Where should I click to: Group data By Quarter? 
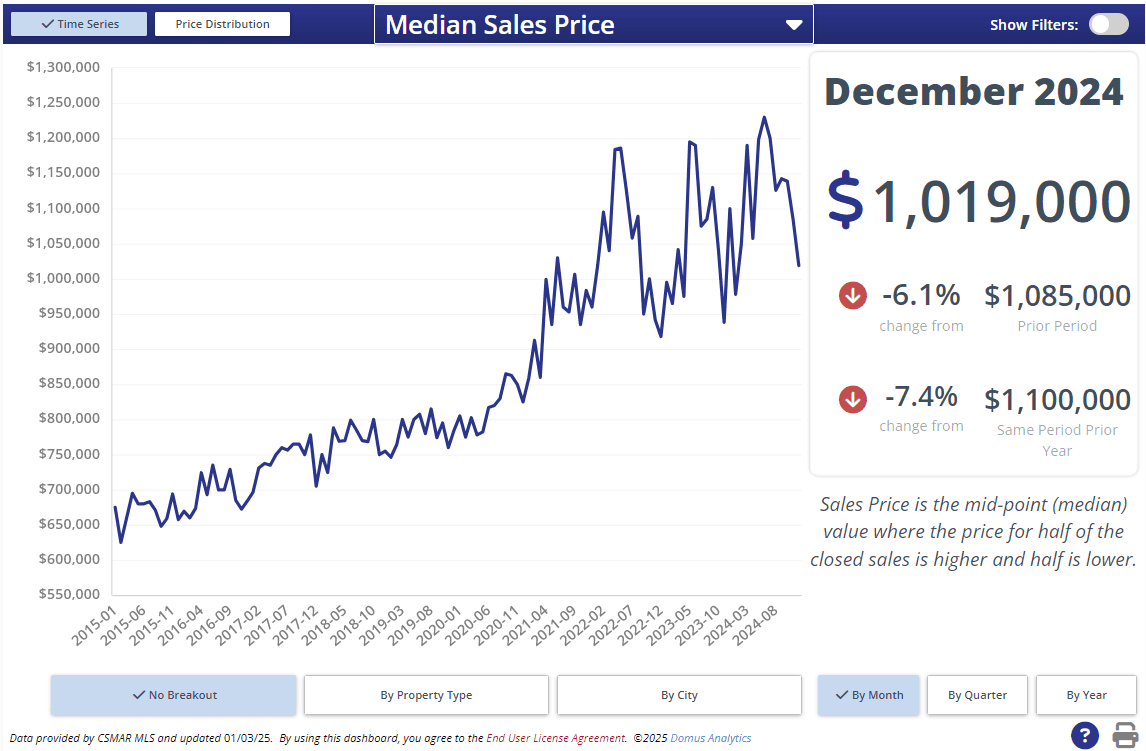click(977, 695)
